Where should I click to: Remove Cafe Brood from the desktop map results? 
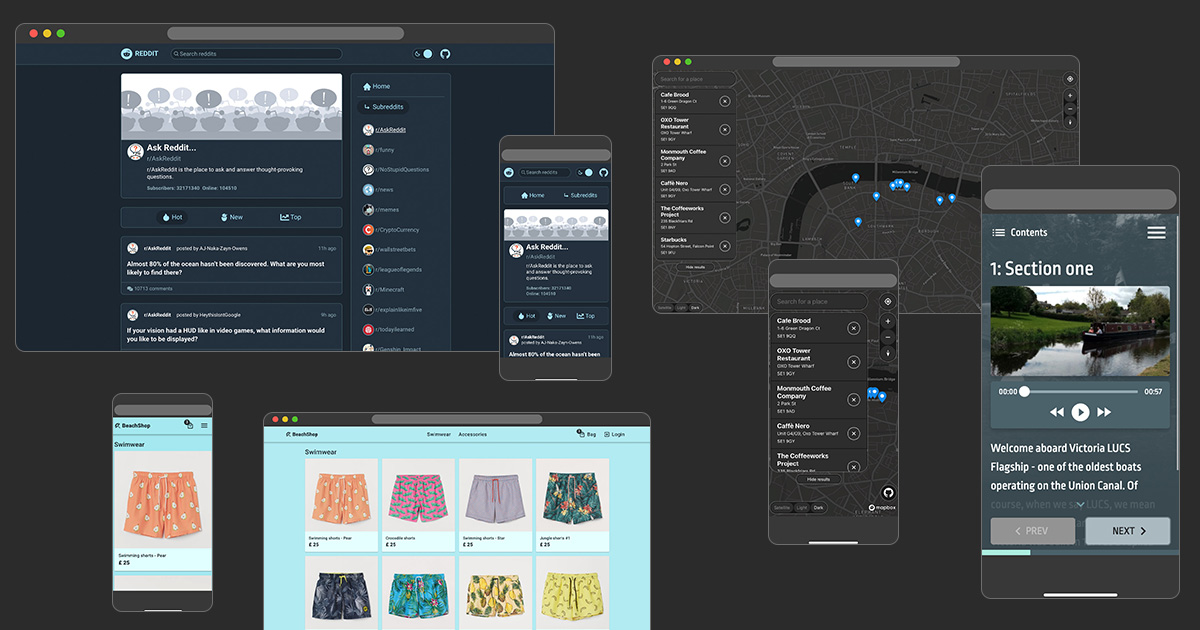point(724,101)
